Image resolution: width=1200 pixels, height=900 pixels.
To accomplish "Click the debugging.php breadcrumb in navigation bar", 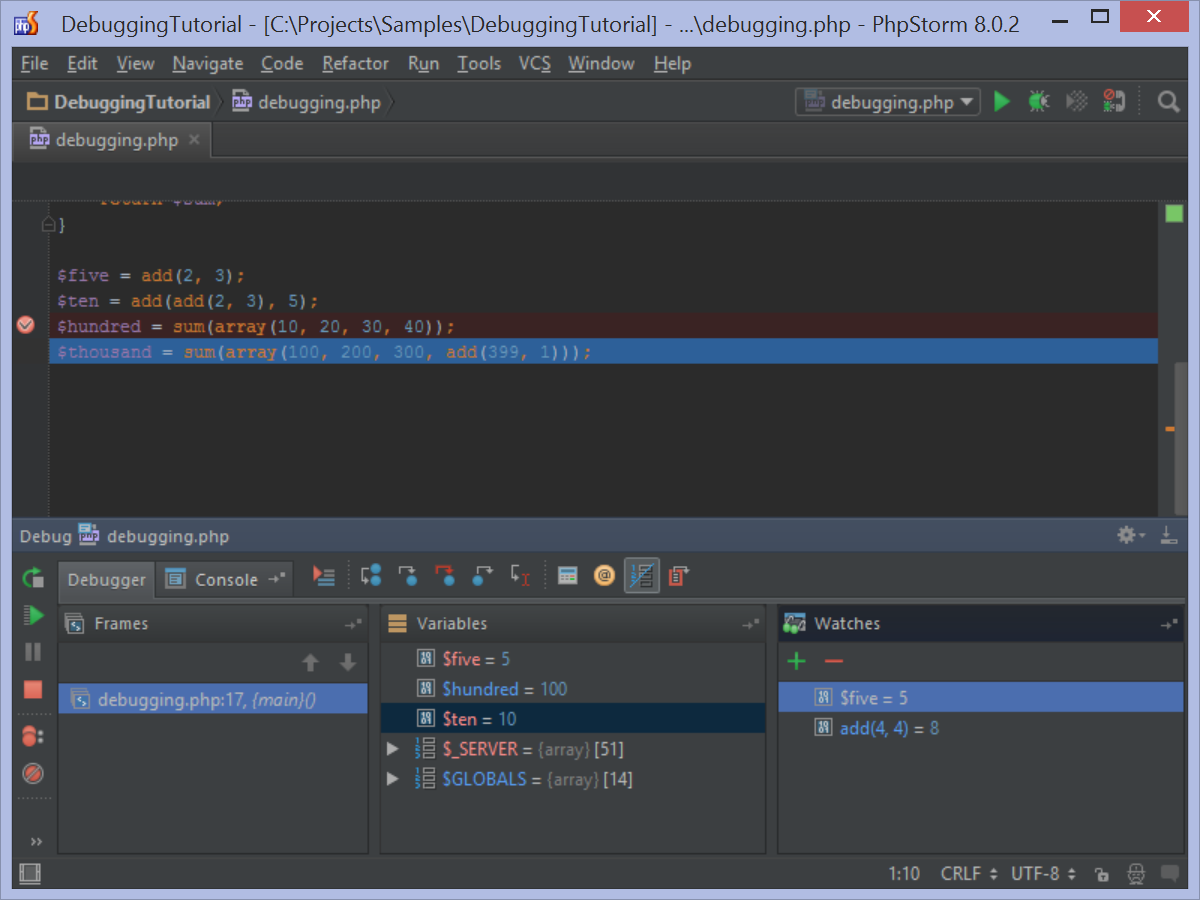I will coord(307,102).
